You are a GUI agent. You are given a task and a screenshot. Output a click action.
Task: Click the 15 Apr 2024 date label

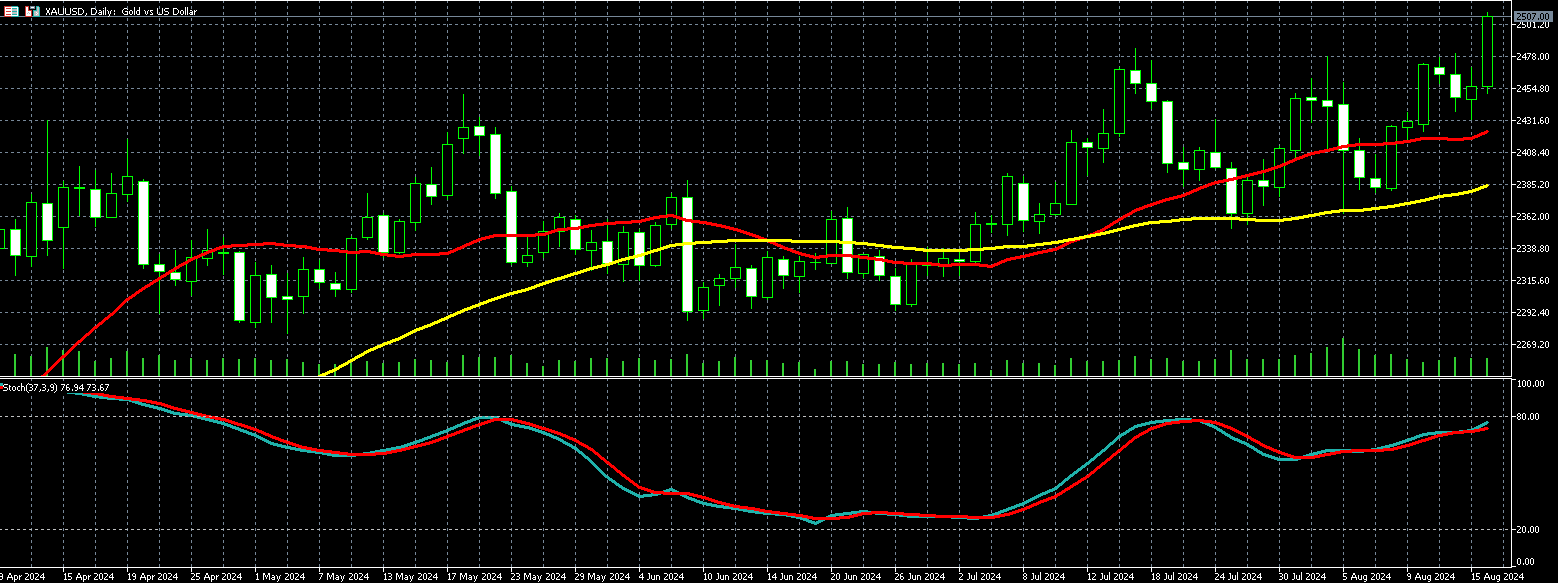(x=87, y=576)
